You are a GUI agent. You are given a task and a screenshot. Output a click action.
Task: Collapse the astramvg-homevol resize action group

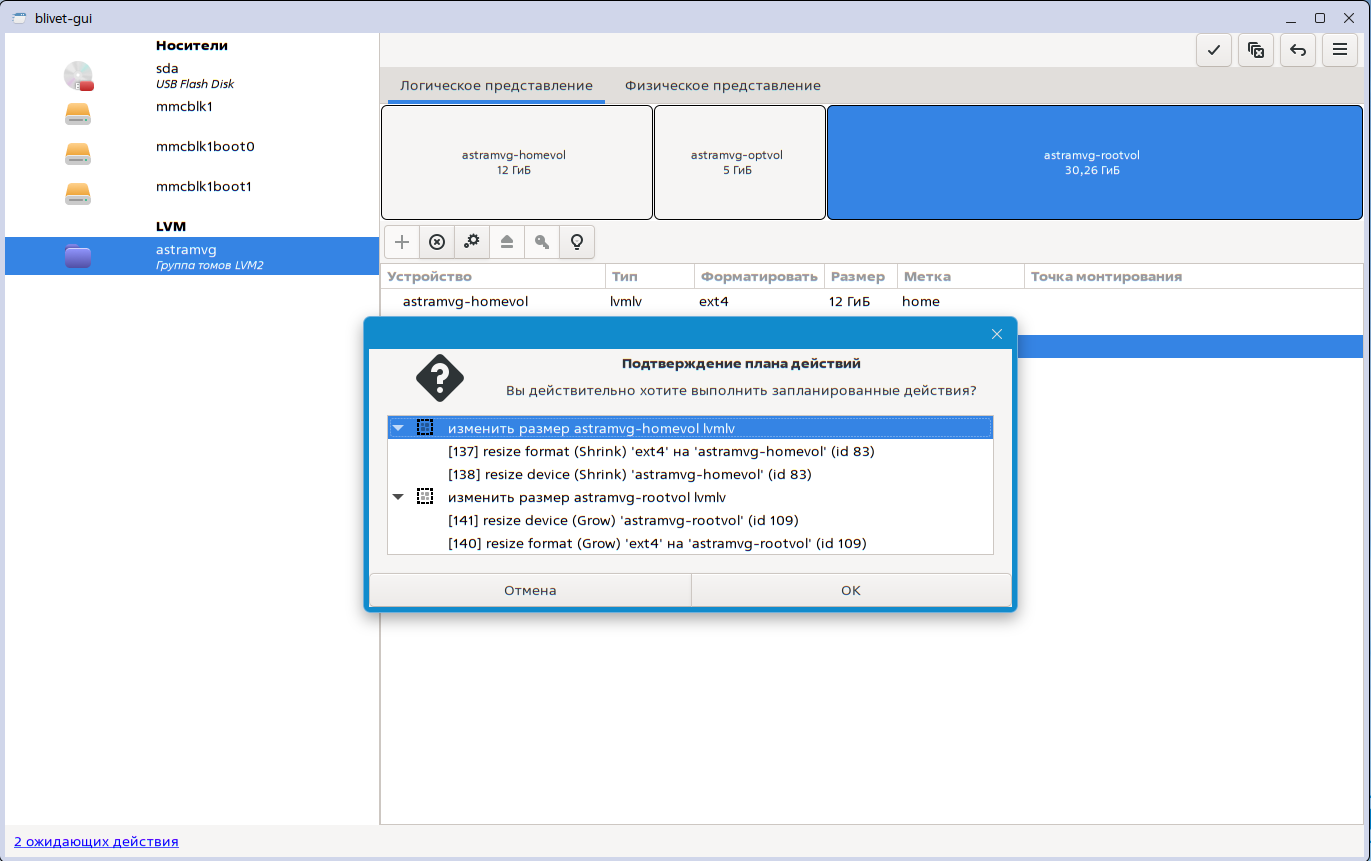pyautogui.click(x=399, y=428)
